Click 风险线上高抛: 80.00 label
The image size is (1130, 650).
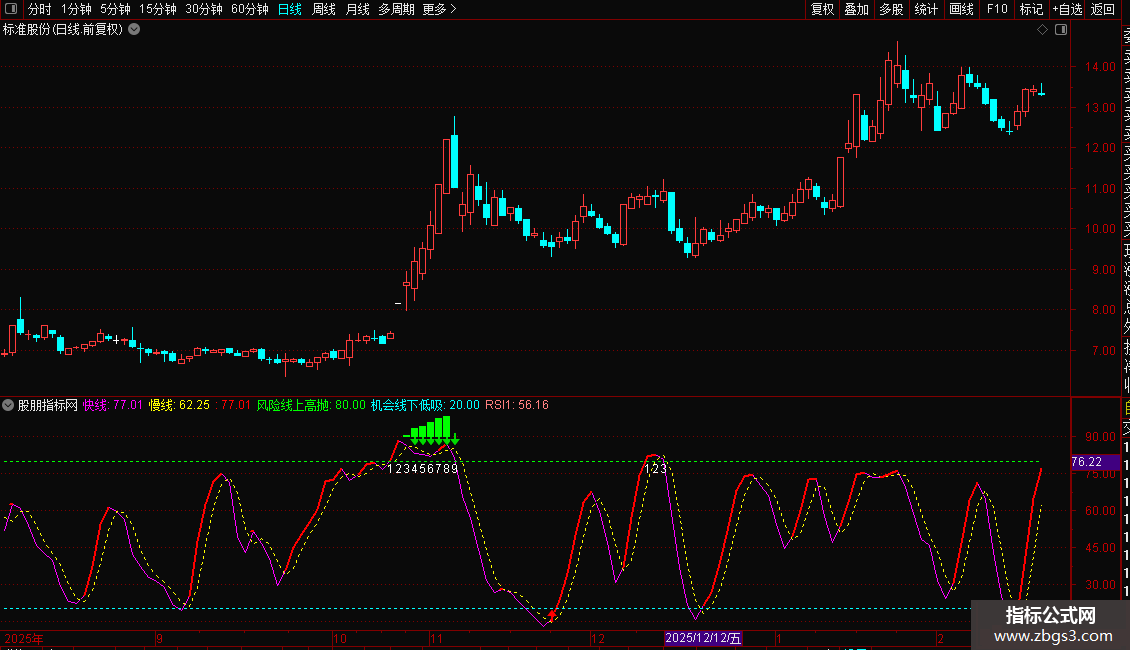click(311, 405)
